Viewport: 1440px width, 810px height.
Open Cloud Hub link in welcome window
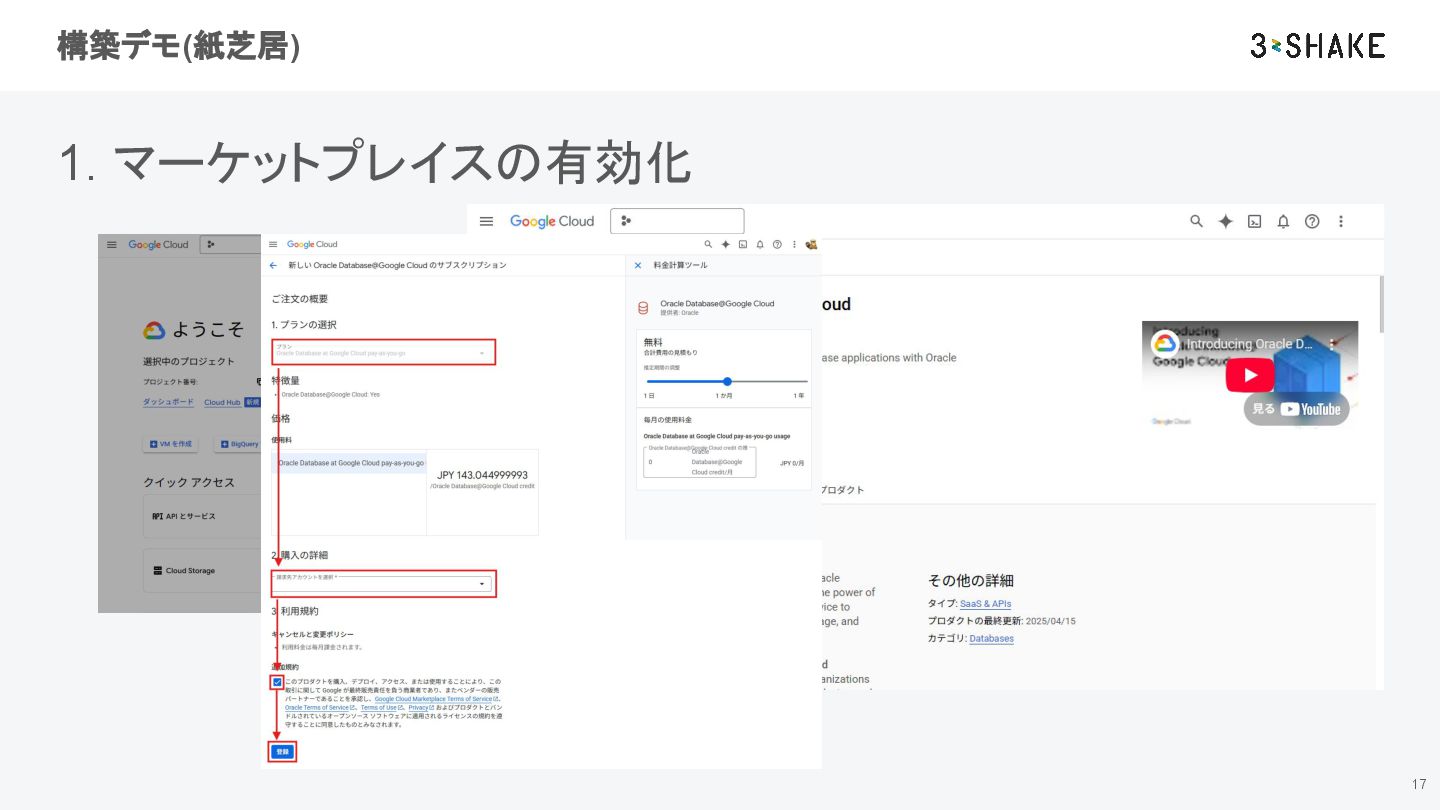(x=222, y=402)
